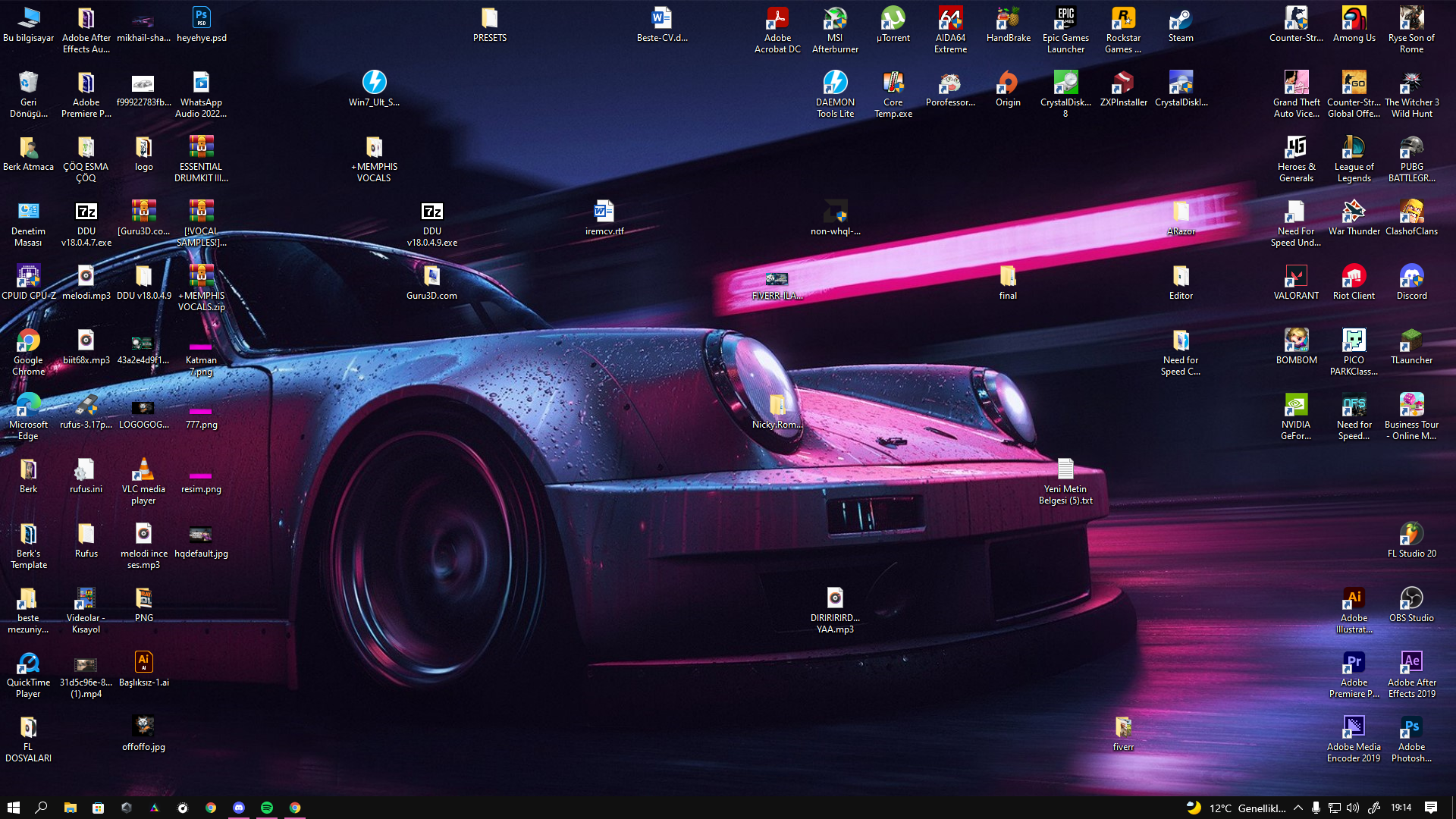Image resolution: width=1456 pixels, height=819 pixels.
Task: Launch FL Studio 20 shortcut
Action: [x=1411, y=535]
